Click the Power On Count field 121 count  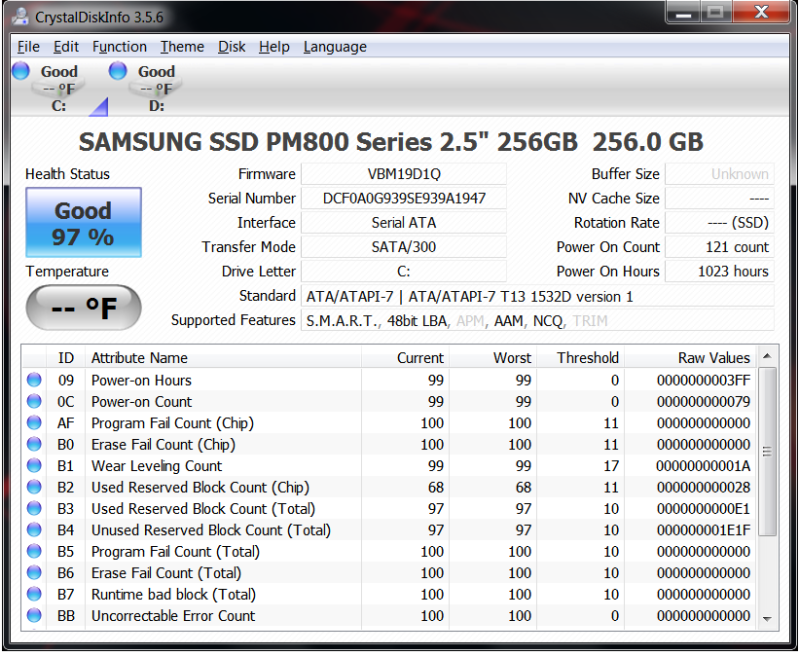click(x=720, y=247)
